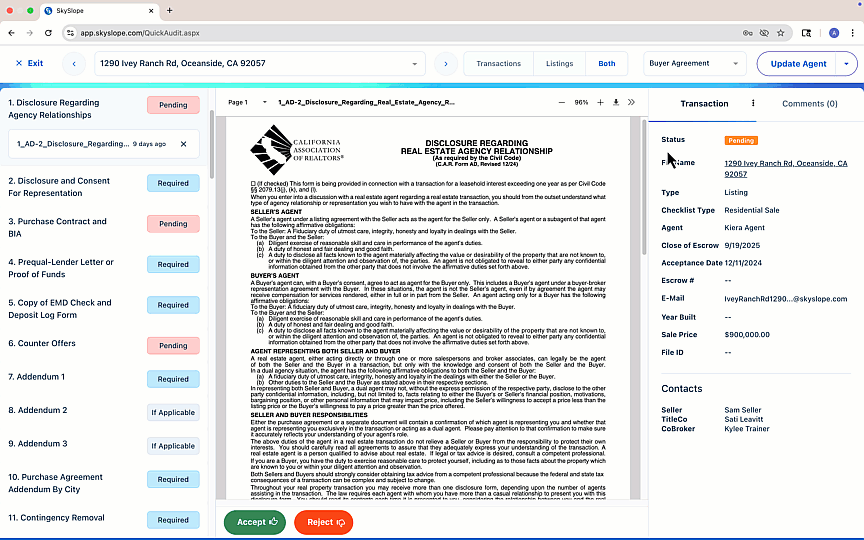This screenshot has width=864, height=540.
Task: Reject the document with the red button
Action: coord(323,522)
